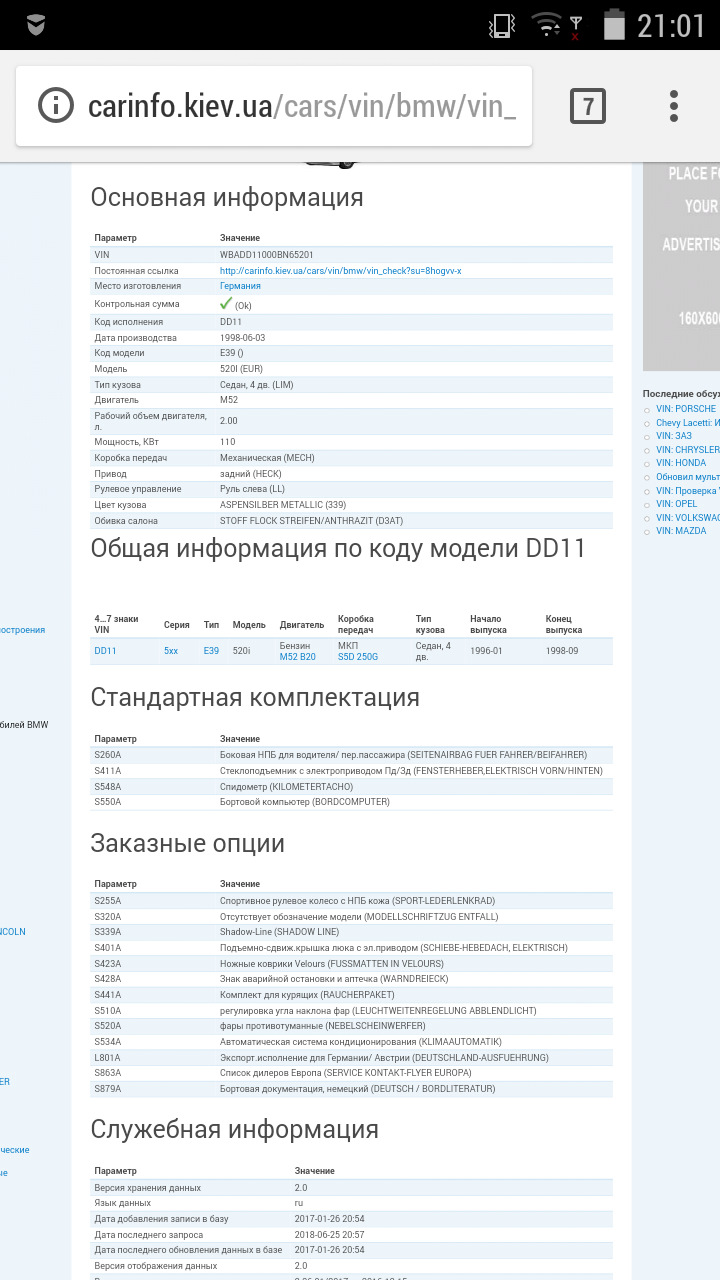Open the DD11 link in model table
Screen dimensions: 720x1280
click(105, 651)
